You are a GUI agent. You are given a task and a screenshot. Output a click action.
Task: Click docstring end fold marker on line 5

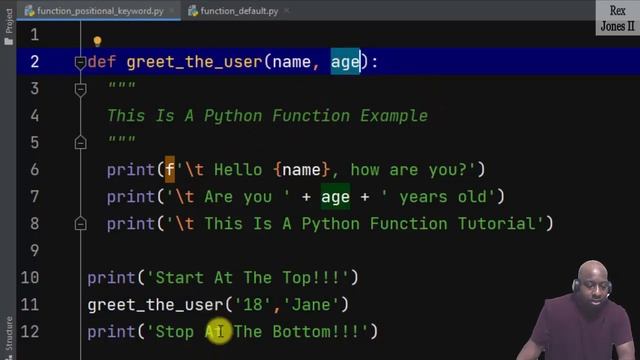click(80, 142)
